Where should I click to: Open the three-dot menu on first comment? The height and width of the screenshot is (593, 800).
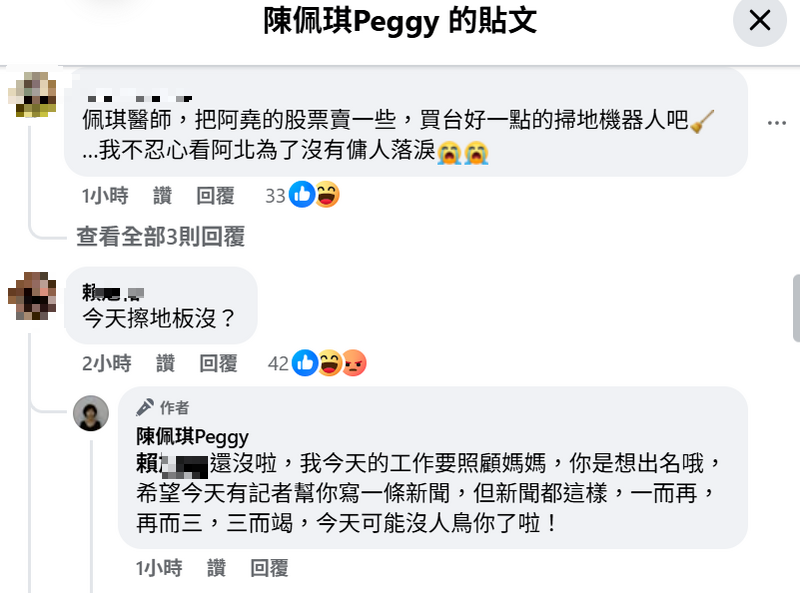click(x=777, y=123)
